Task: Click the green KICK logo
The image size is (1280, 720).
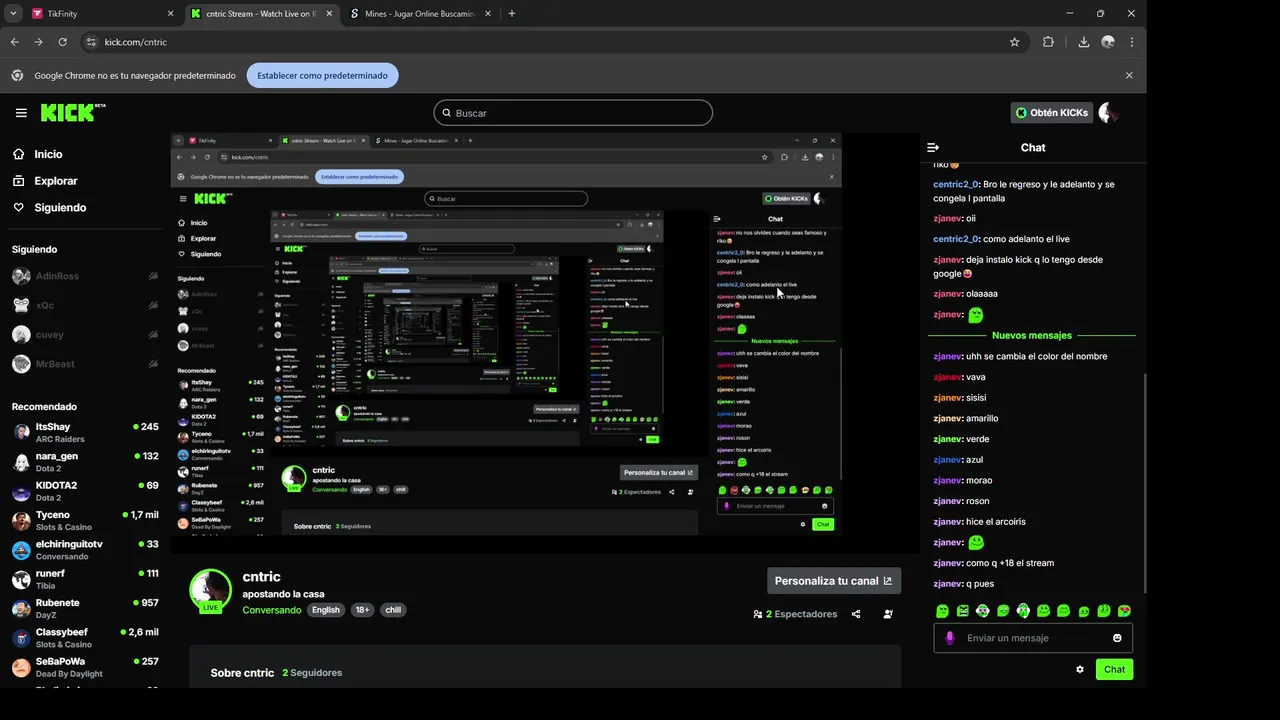Action: click(x=72, y=113)
